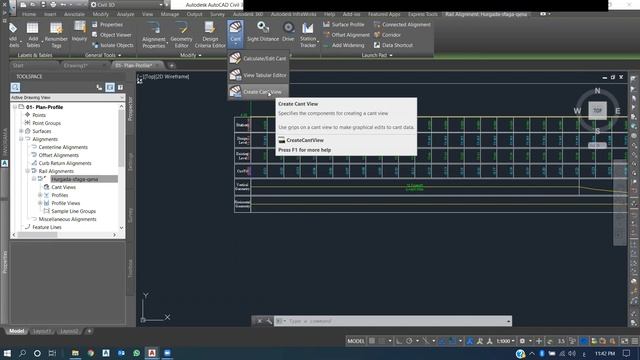Image resolution: width=640 pixels, height=360 pixels.
Task: Open Properties in General Tools
Action: click(x=107, y=24)
